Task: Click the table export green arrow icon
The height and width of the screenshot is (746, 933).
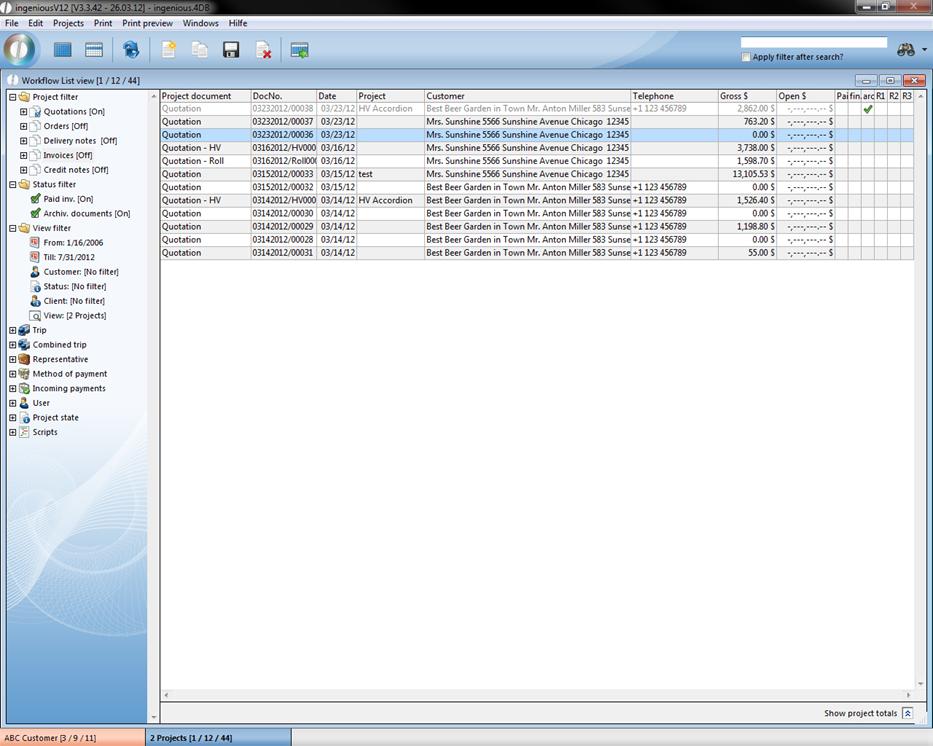Action: click(299, 50)
